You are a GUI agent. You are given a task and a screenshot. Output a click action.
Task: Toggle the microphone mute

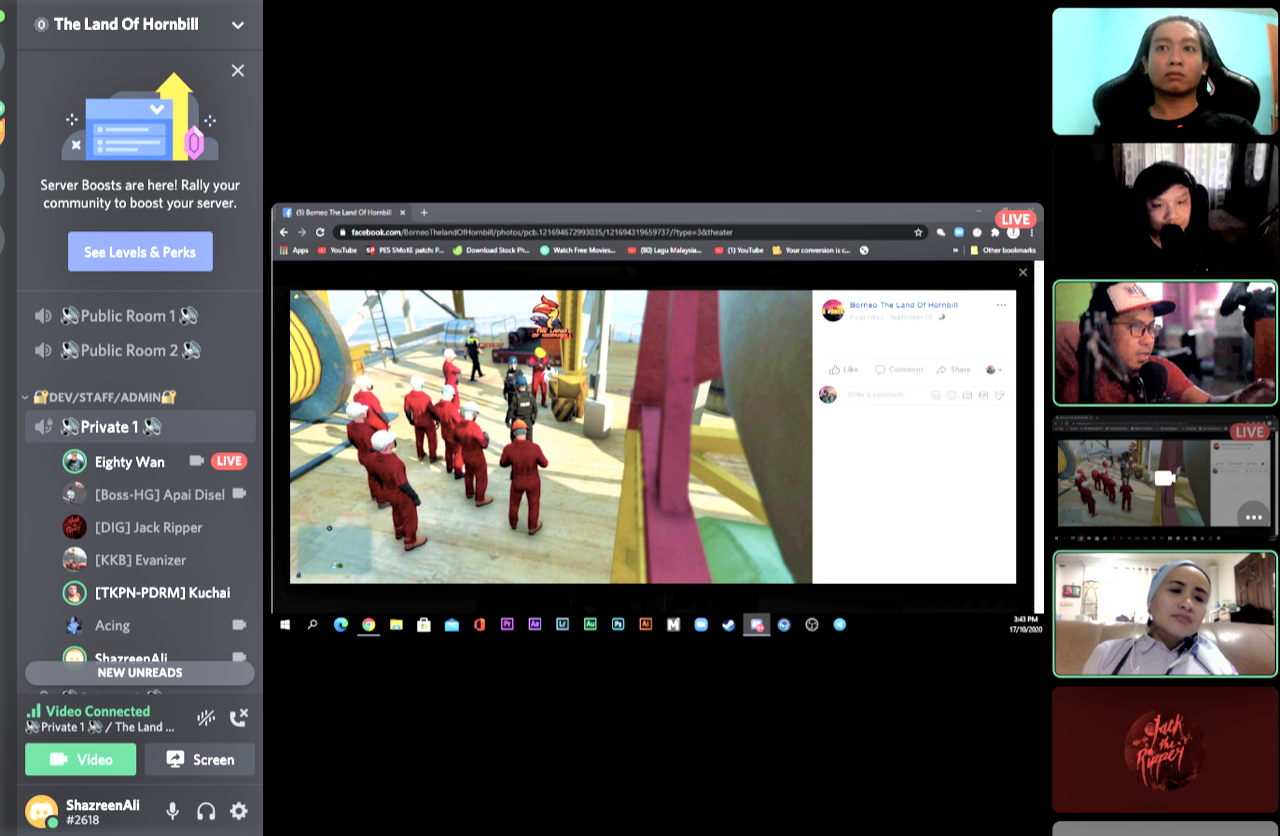pyautogui.click(x=173, y=811)
